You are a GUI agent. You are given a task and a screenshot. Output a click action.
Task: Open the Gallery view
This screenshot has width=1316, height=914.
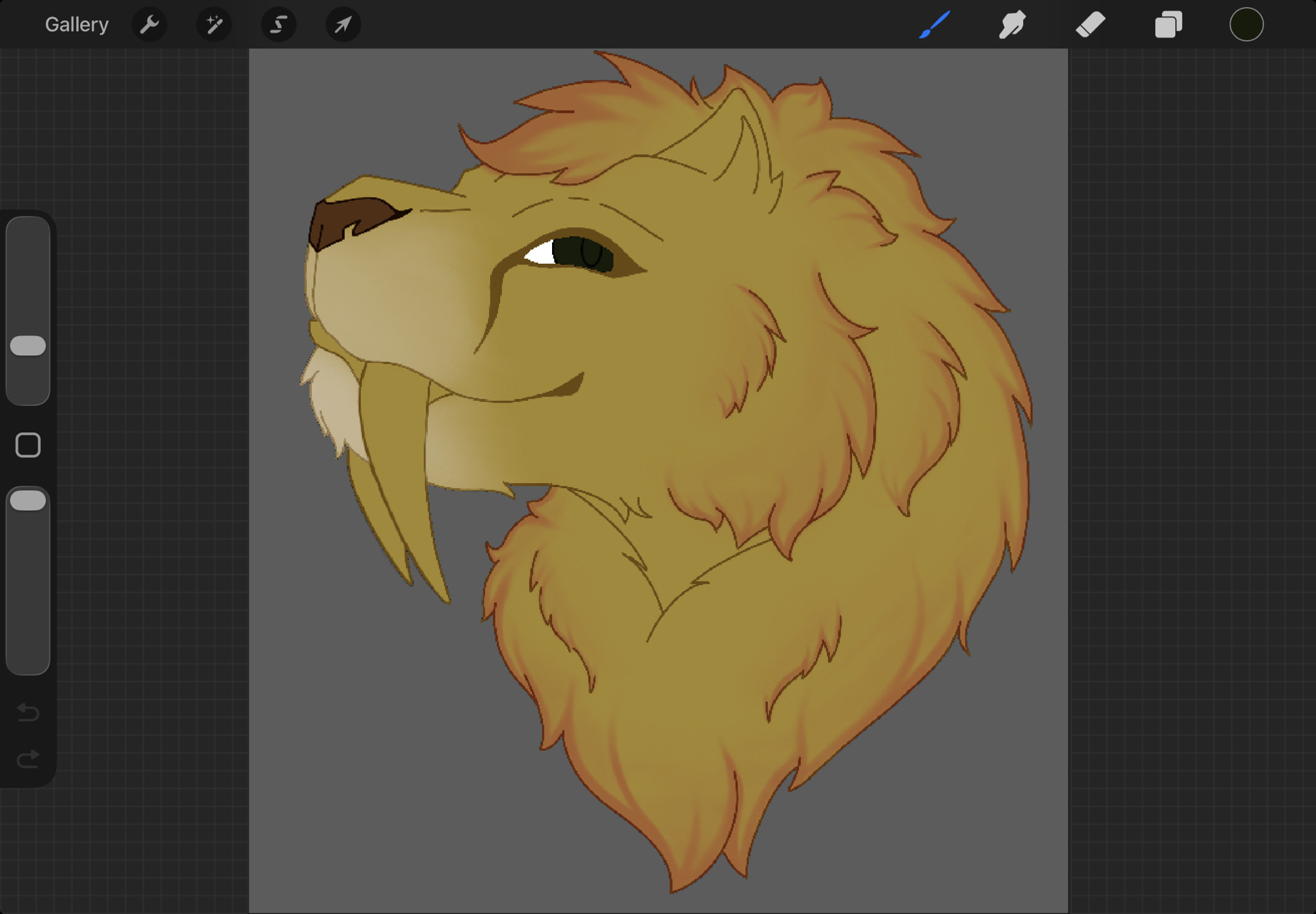pyautogui.click(x=76, y=25)
